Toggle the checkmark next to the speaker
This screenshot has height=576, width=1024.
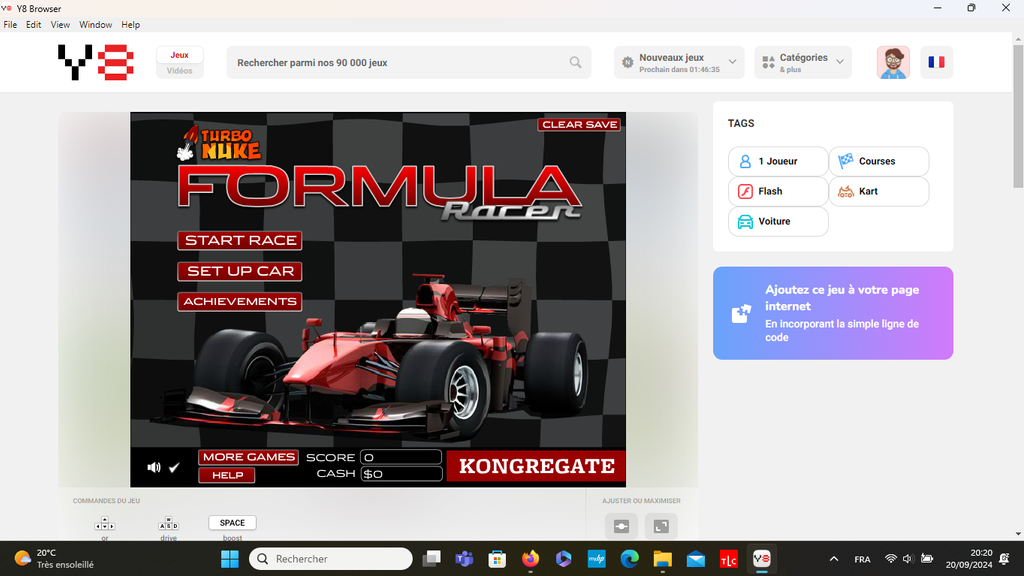[x=174, y=467]
